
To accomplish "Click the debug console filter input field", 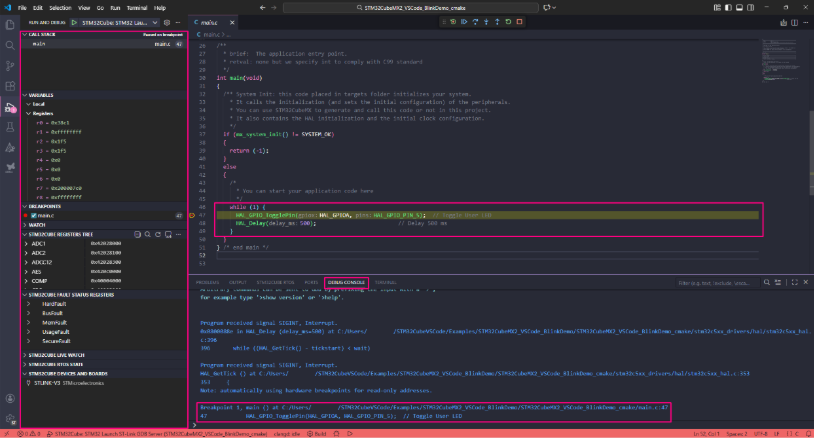I will [x=718, y=283].
